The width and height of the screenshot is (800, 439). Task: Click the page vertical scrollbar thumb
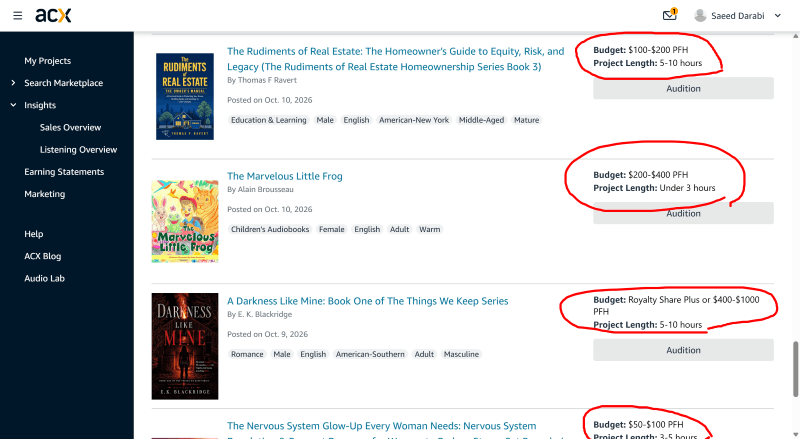point(795,369)
